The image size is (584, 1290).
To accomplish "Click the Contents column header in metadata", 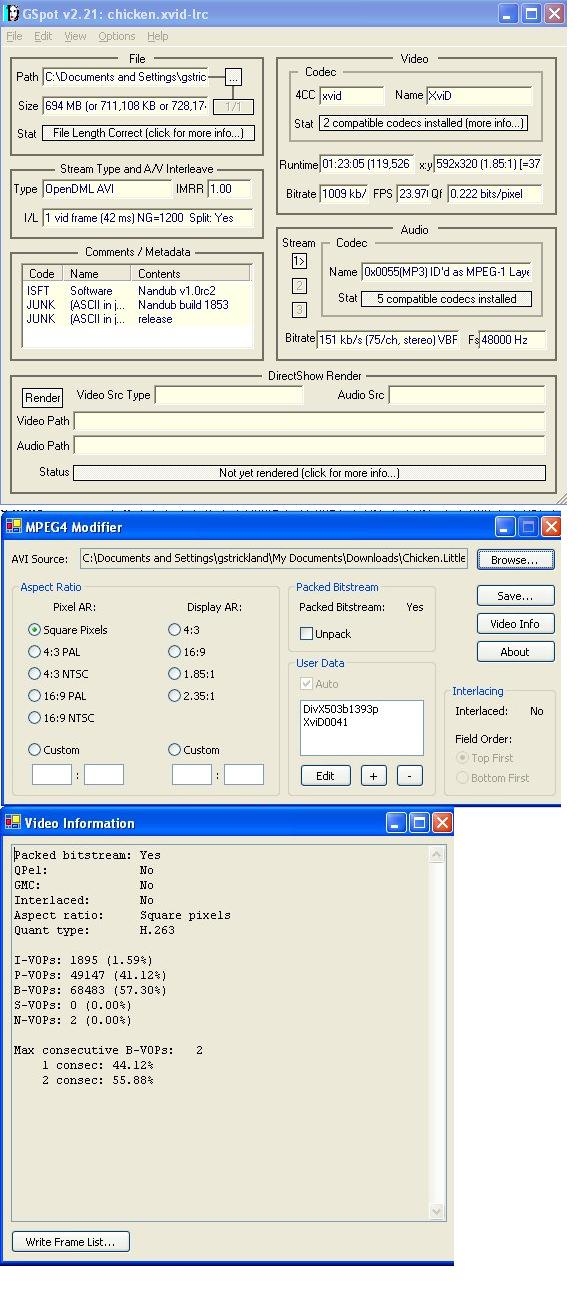I will coord(190,273).
